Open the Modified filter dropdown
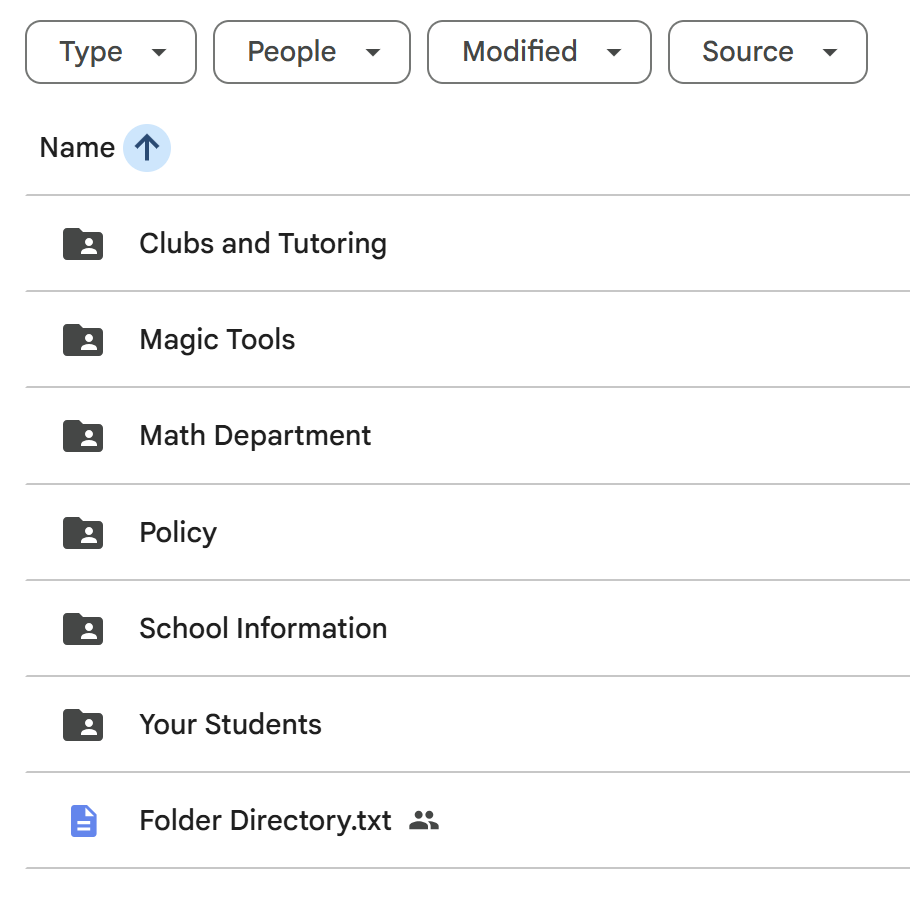910x906 pixels. click(539, 52)
